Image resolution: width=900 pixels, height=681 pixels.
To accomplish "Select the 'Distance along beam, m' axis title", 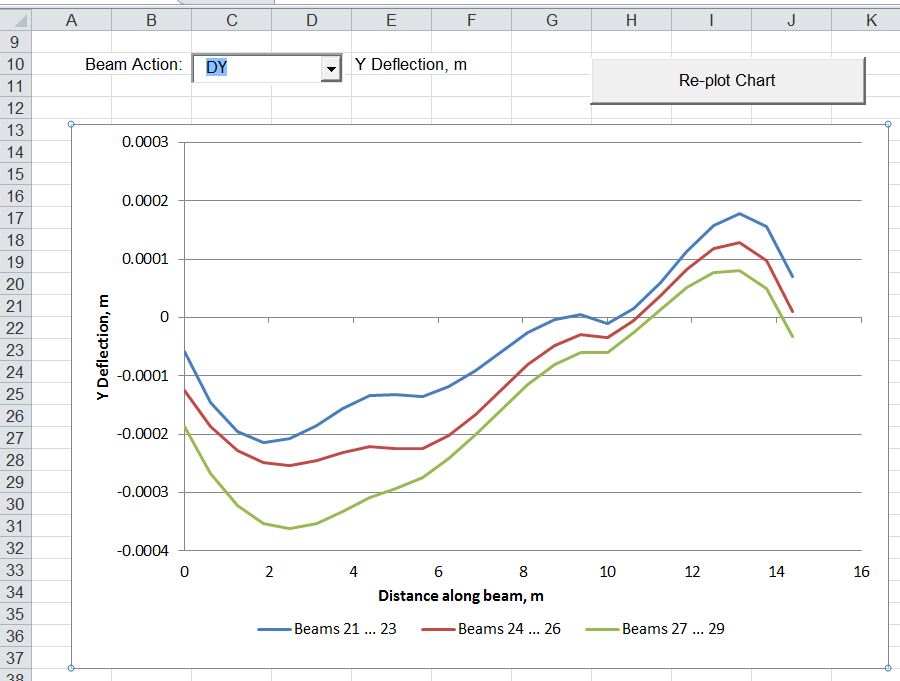I will click(x=461, y=596).
